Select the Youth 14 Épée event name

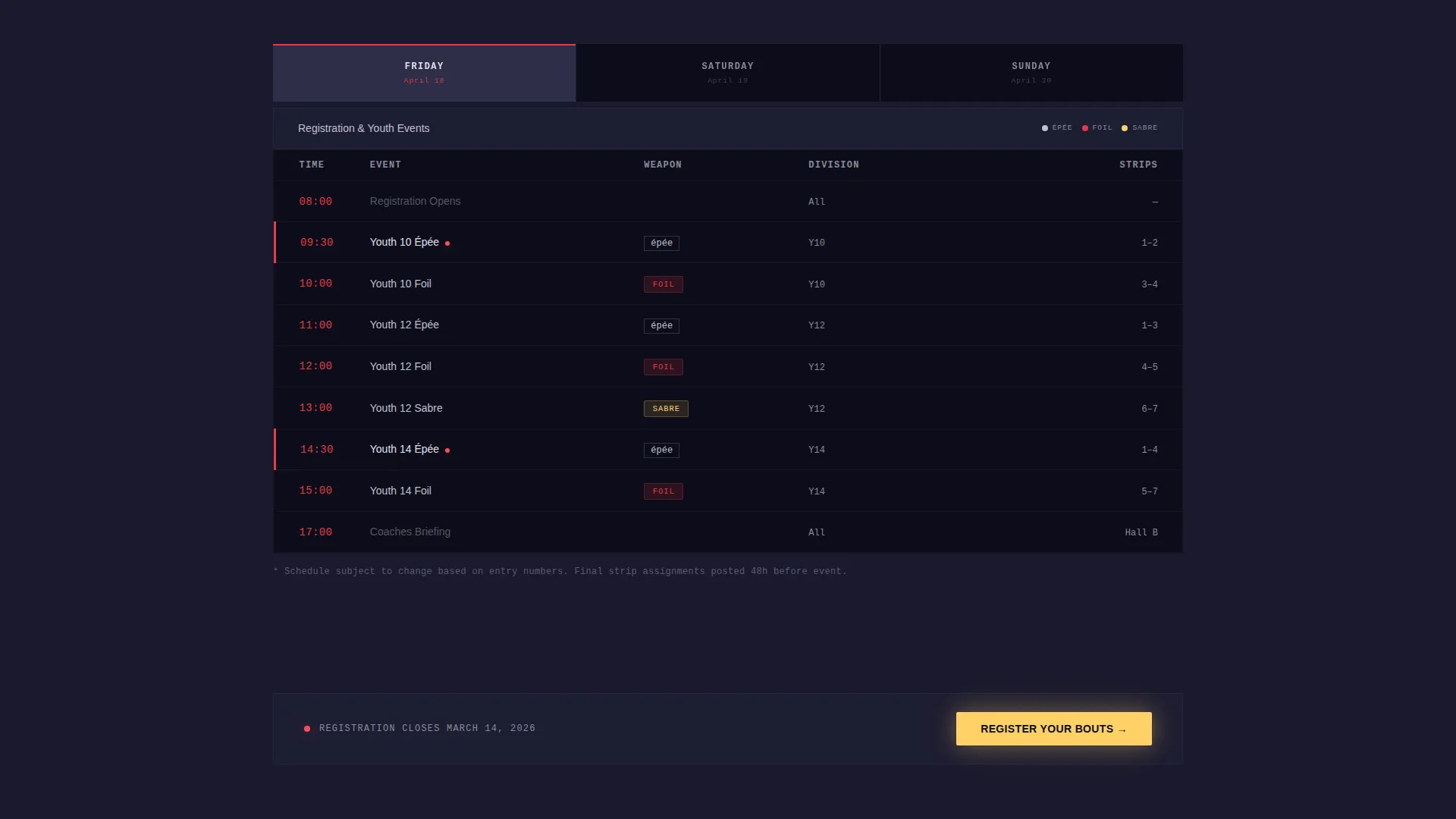404,449
